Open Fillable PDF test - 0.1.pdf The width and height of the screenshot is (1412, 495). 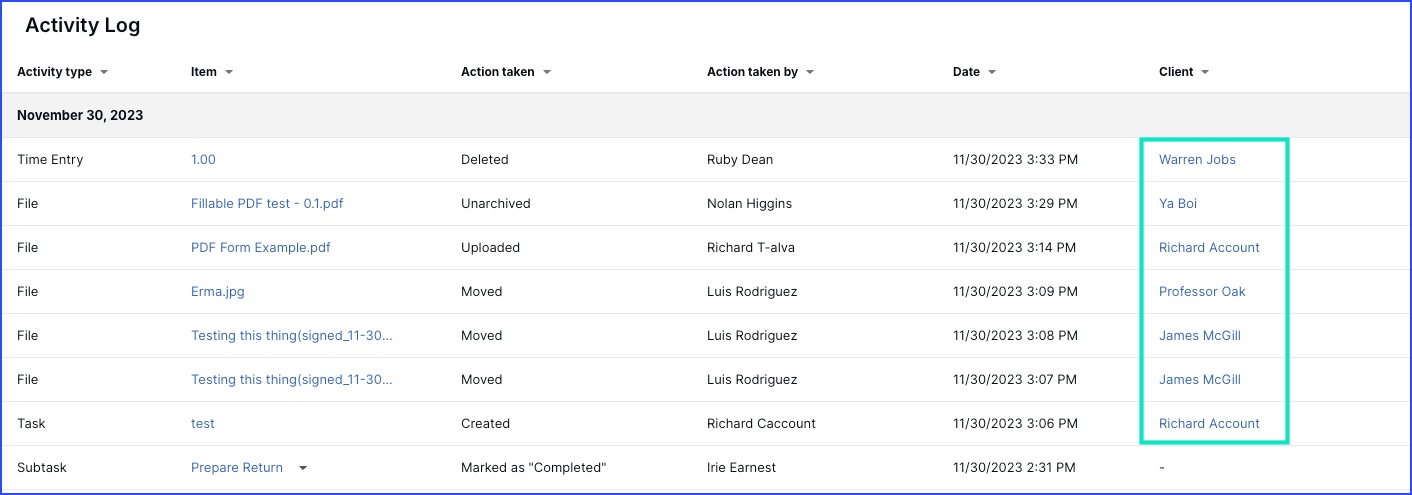(267, 204)
